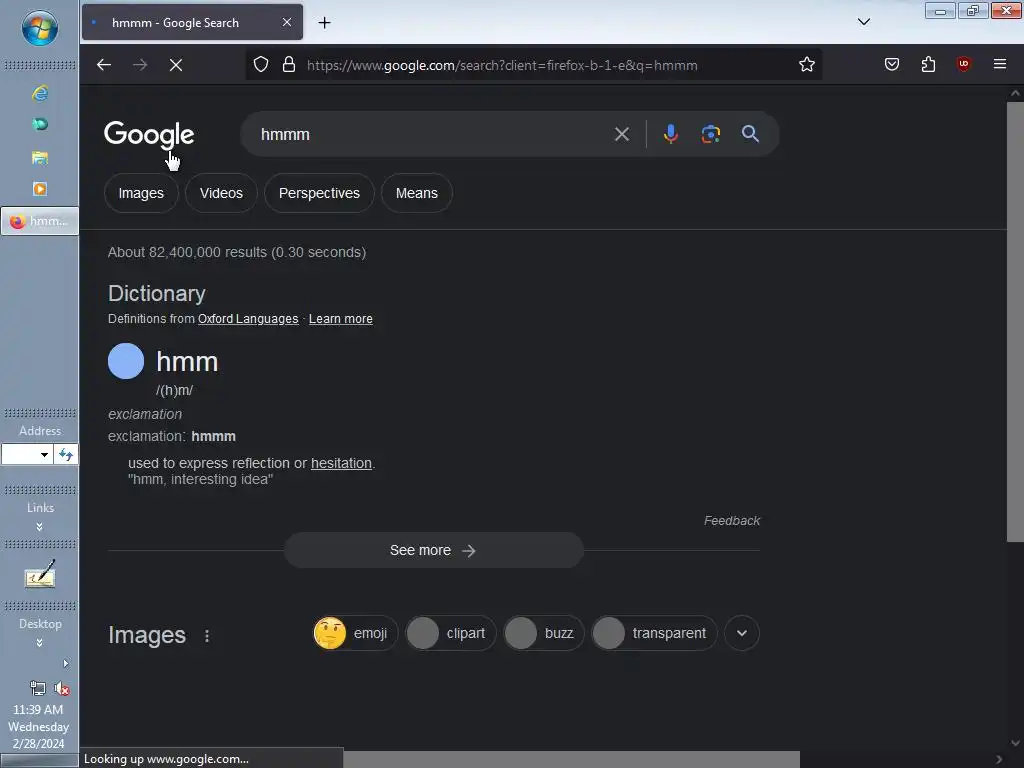The image size is (1024, 768).
Task: Close the hmmm Google Search tab
Action: coord(287,22)
